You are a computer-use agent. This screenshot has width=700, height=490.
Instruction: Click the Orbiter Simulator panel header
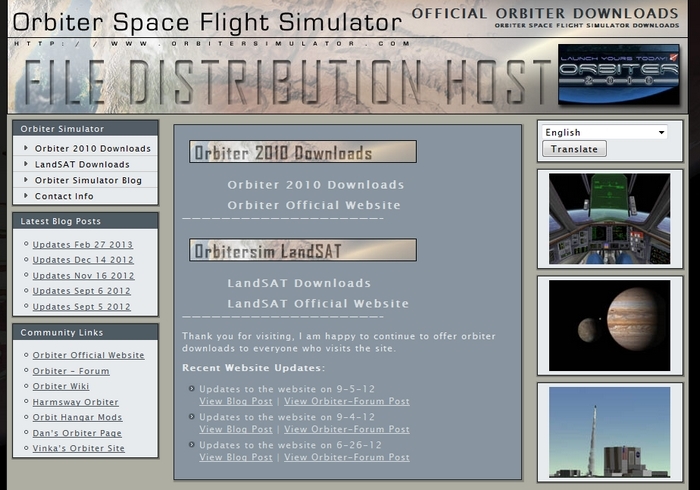85,129
